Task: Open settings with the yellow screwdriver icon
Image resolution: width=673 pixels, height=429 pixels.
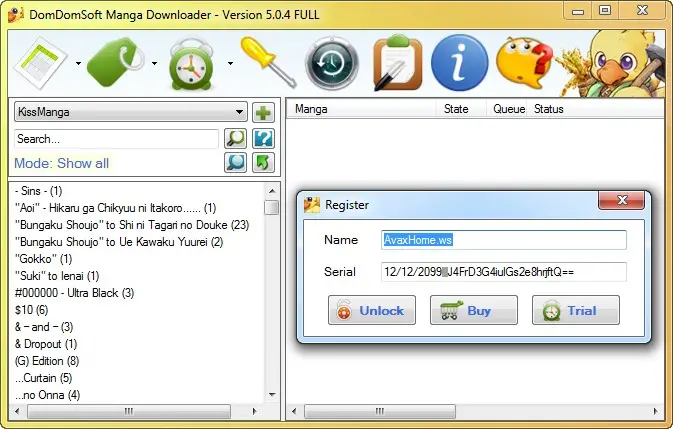Action: click(x=269, y=62)
